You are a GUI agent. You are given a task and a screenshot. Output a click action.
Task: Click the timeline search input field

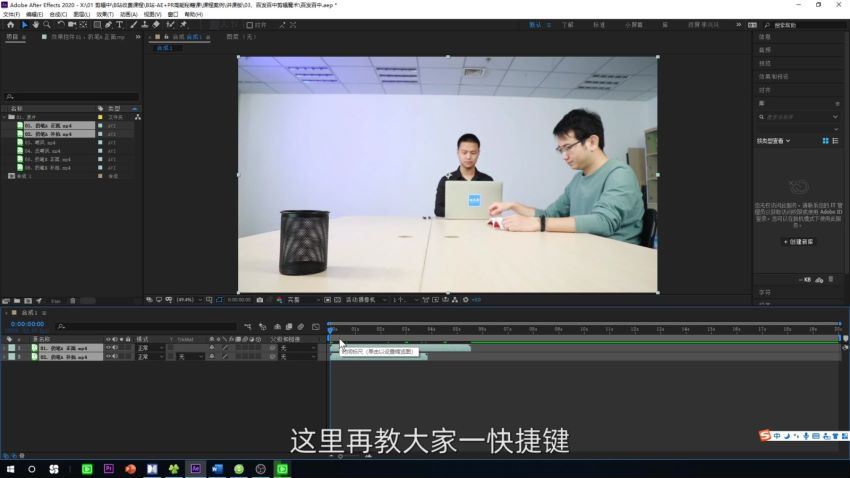(x=150, y=327)
